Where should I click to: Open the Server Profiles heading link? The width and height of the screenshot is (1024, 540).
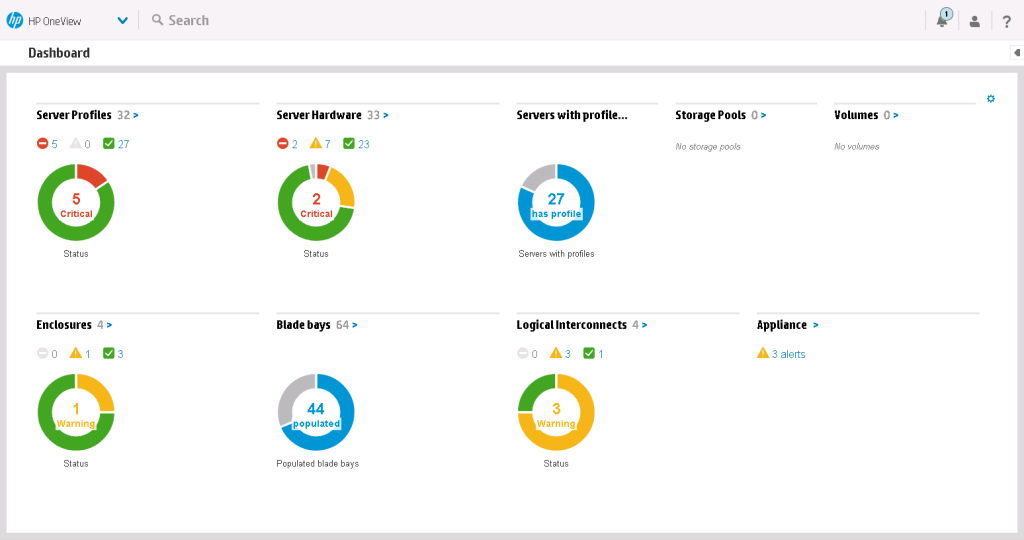pyautogui.click(x=74, y=115)
